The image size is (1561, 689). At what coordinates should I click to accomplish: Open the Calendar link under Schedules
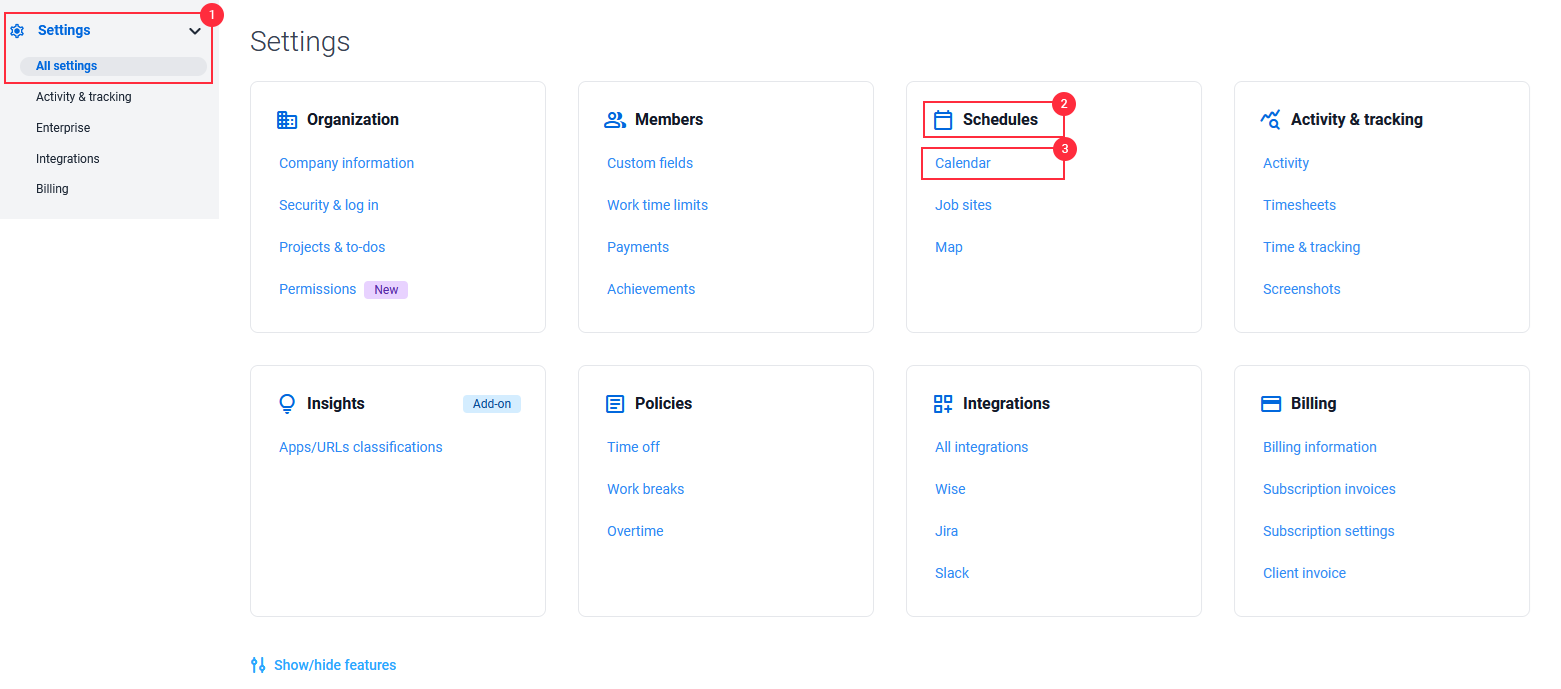pyautogui.click(x=963, y=163)
